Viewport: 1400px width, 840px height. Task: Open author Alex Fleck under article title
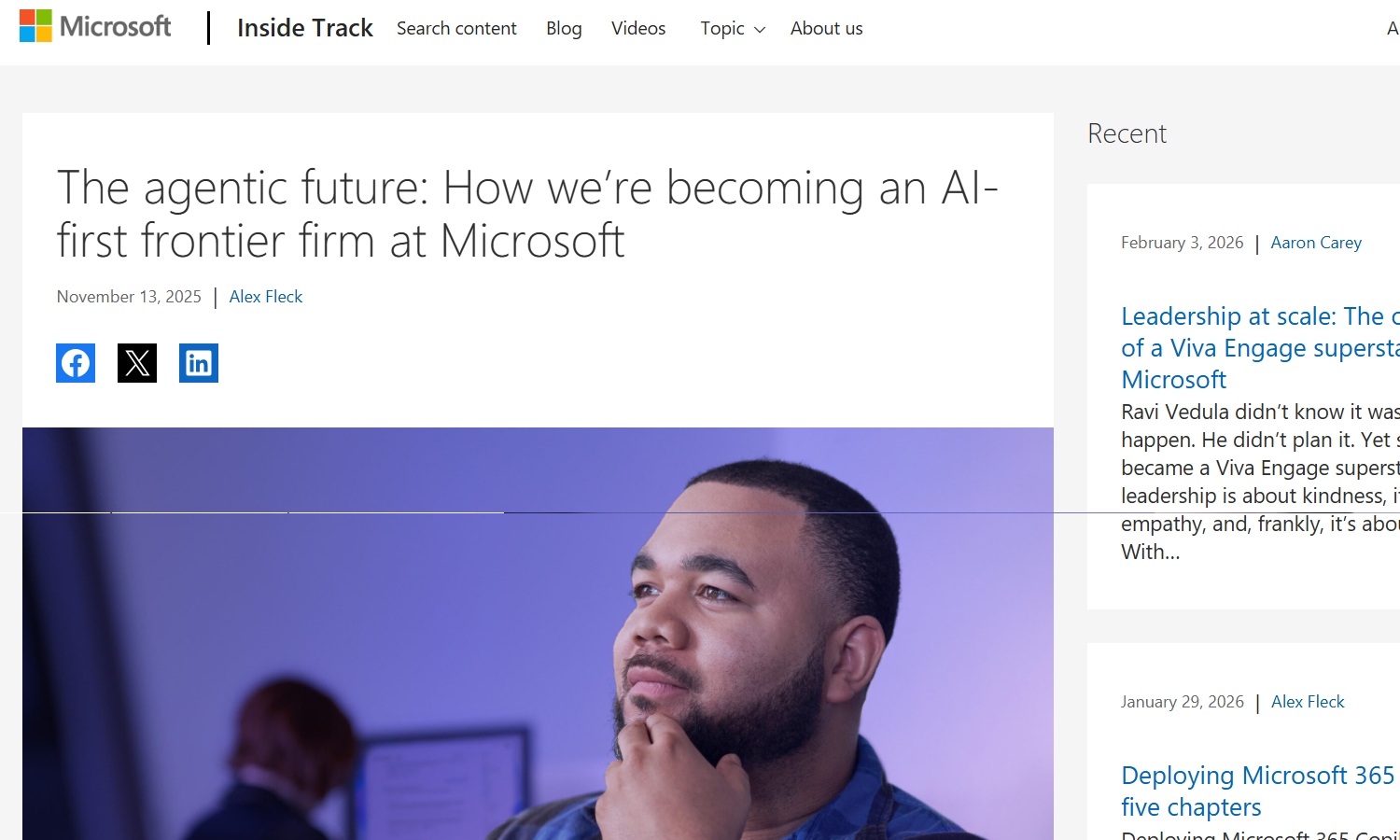(266, 297)
